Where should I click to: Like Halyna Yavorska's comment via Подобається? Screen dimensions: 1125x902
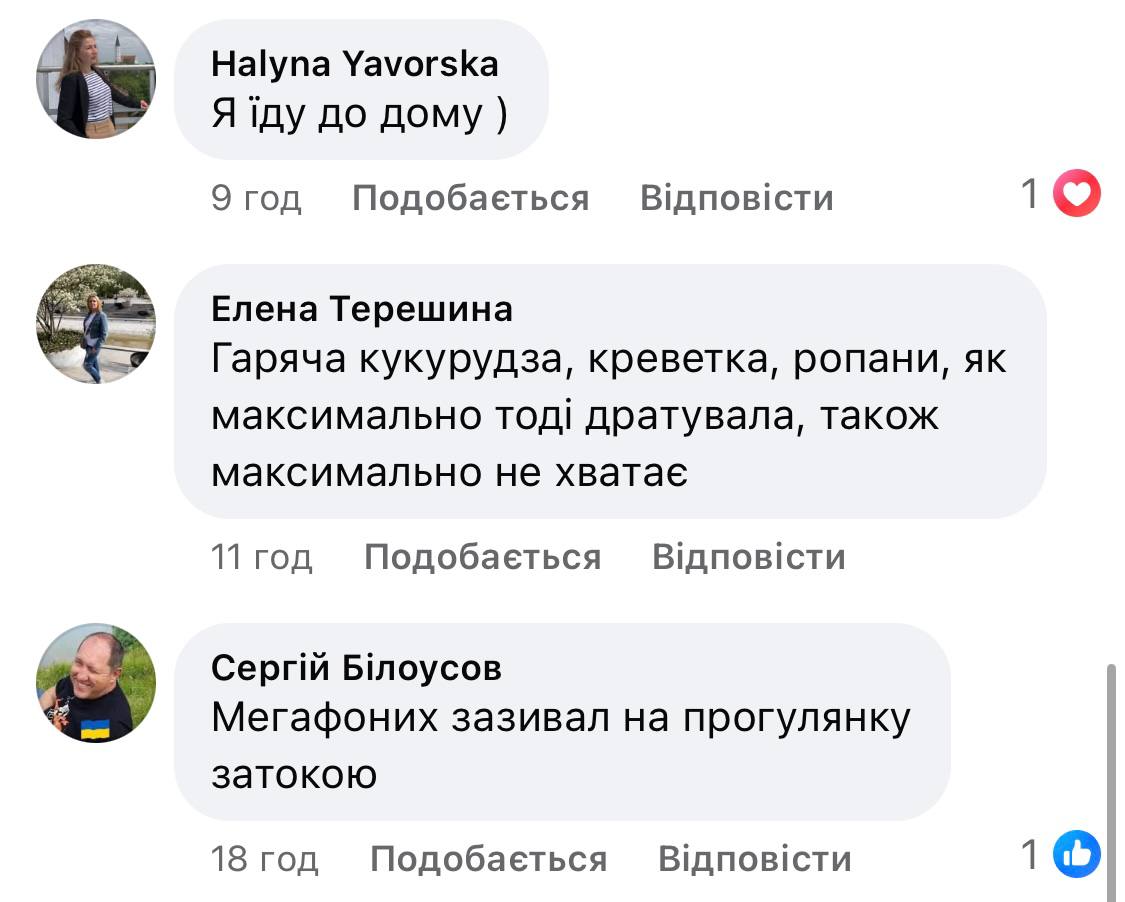coord(470,198)
